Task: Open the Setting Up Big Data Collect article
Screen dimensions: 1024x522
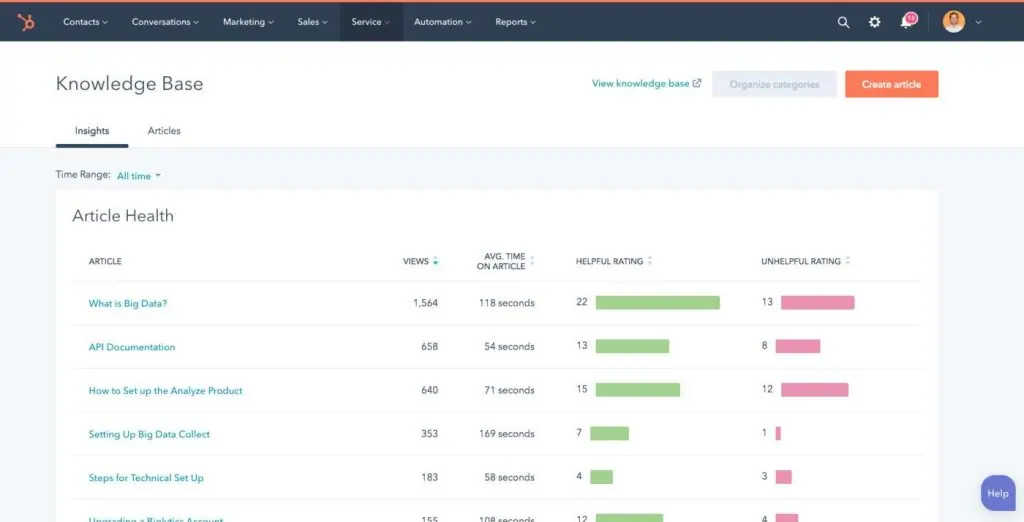Action: 150,434
